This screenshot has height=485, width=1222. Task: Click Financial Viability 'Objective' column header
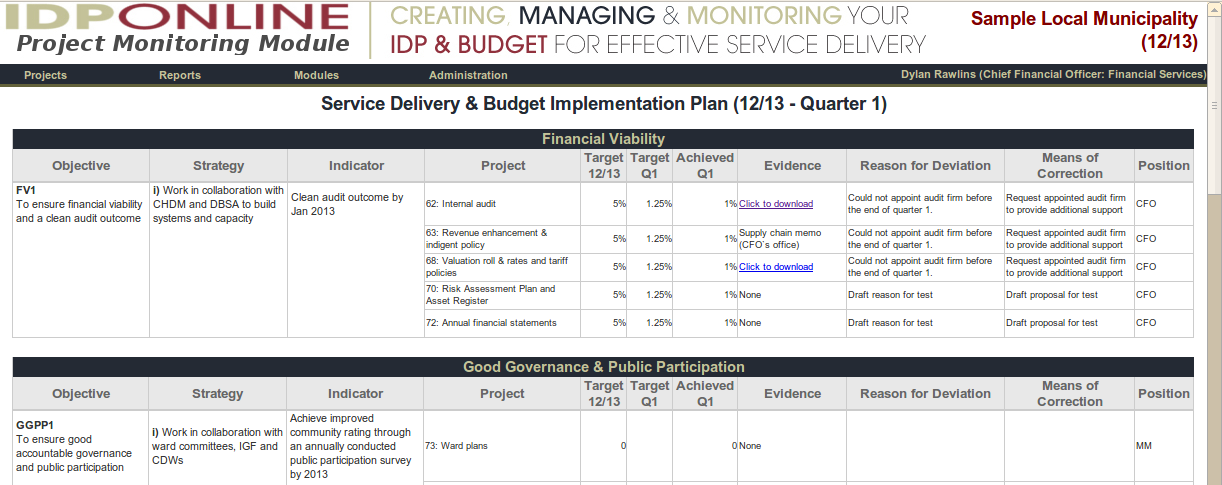81,166
